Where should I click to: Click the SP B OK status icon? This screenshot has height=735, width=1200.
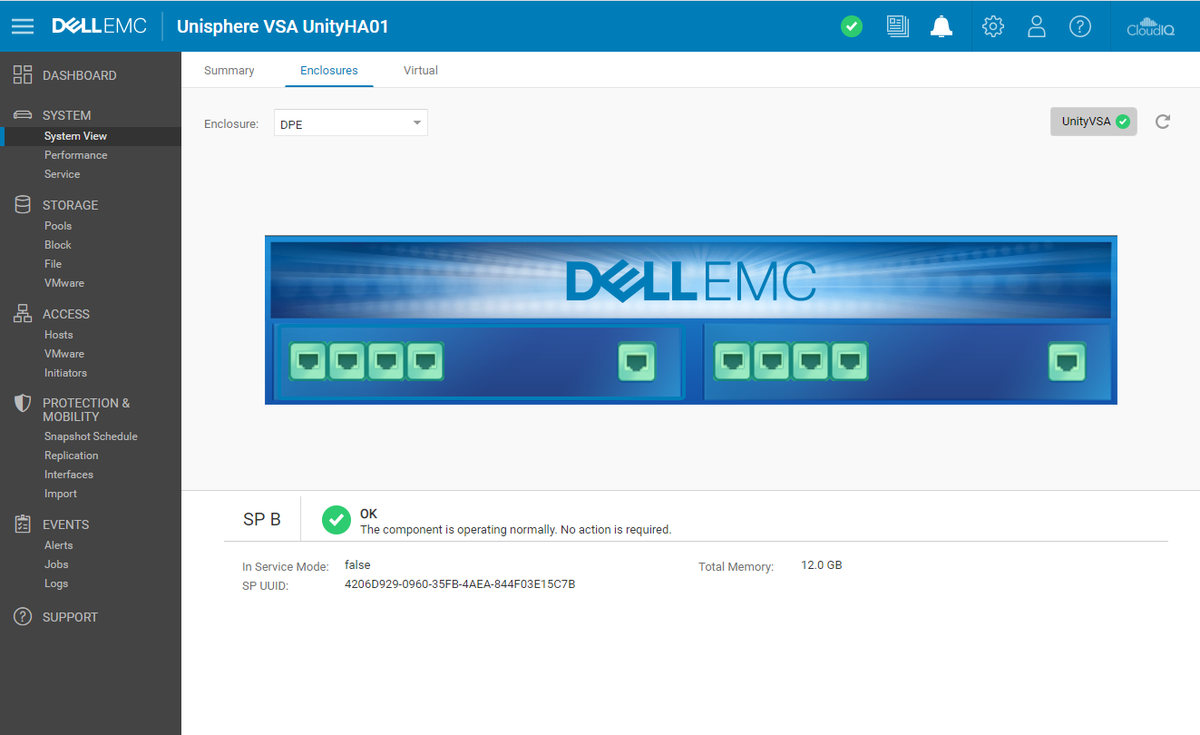click(x=336, y=519)
